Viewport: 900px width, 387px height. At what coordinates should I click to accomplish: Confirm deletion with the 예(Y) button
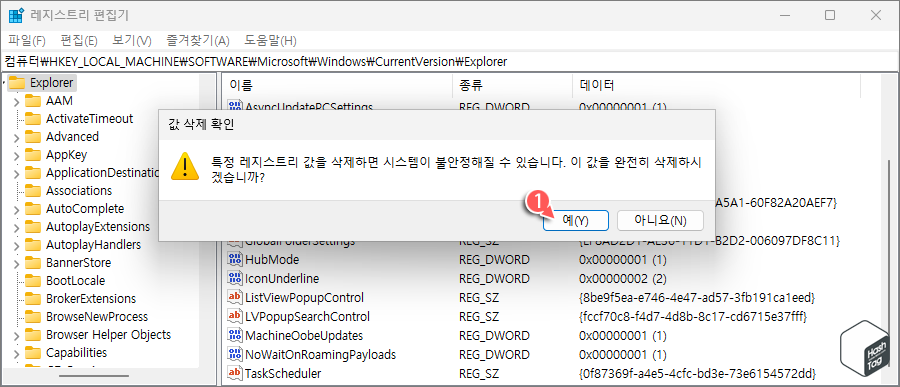[x=576, y=220]
